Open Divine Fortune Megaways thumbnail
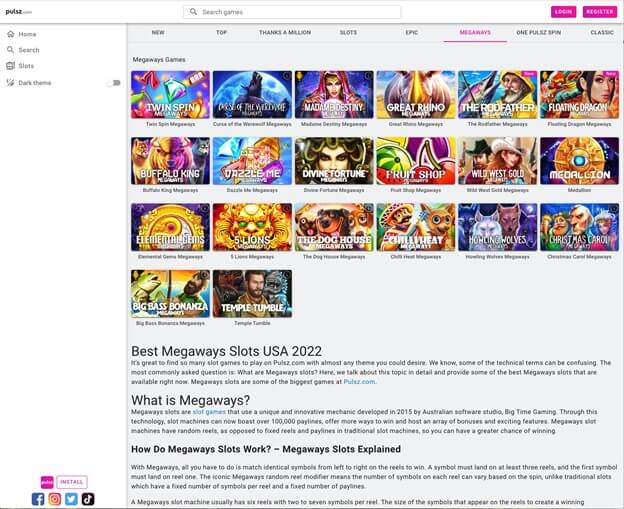This screenshot has width=624, height=509. (x=334, y=161)
